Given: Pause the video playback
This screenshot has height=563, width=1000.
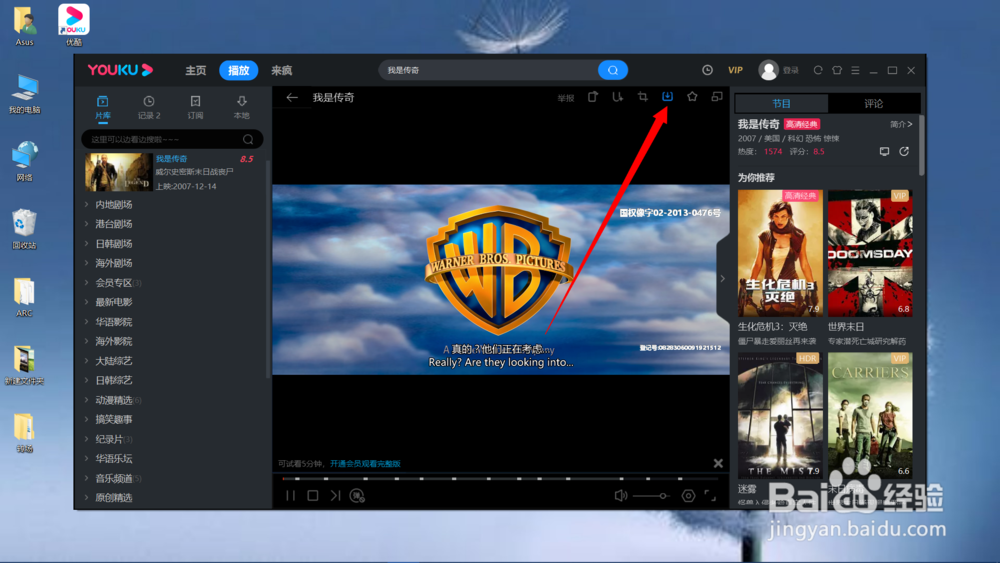Looking at the screenshot, I should click(x=290, y=495).
